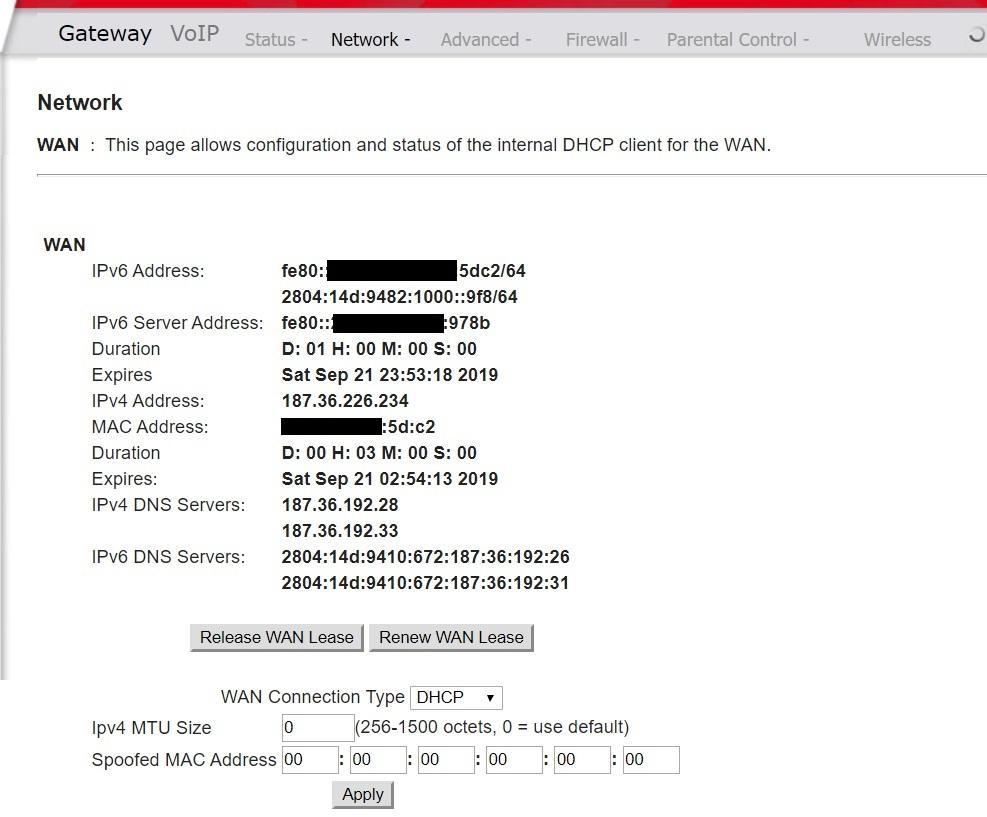Go to the Wireless tab
The image size is (987, 817).
(897, 40)
